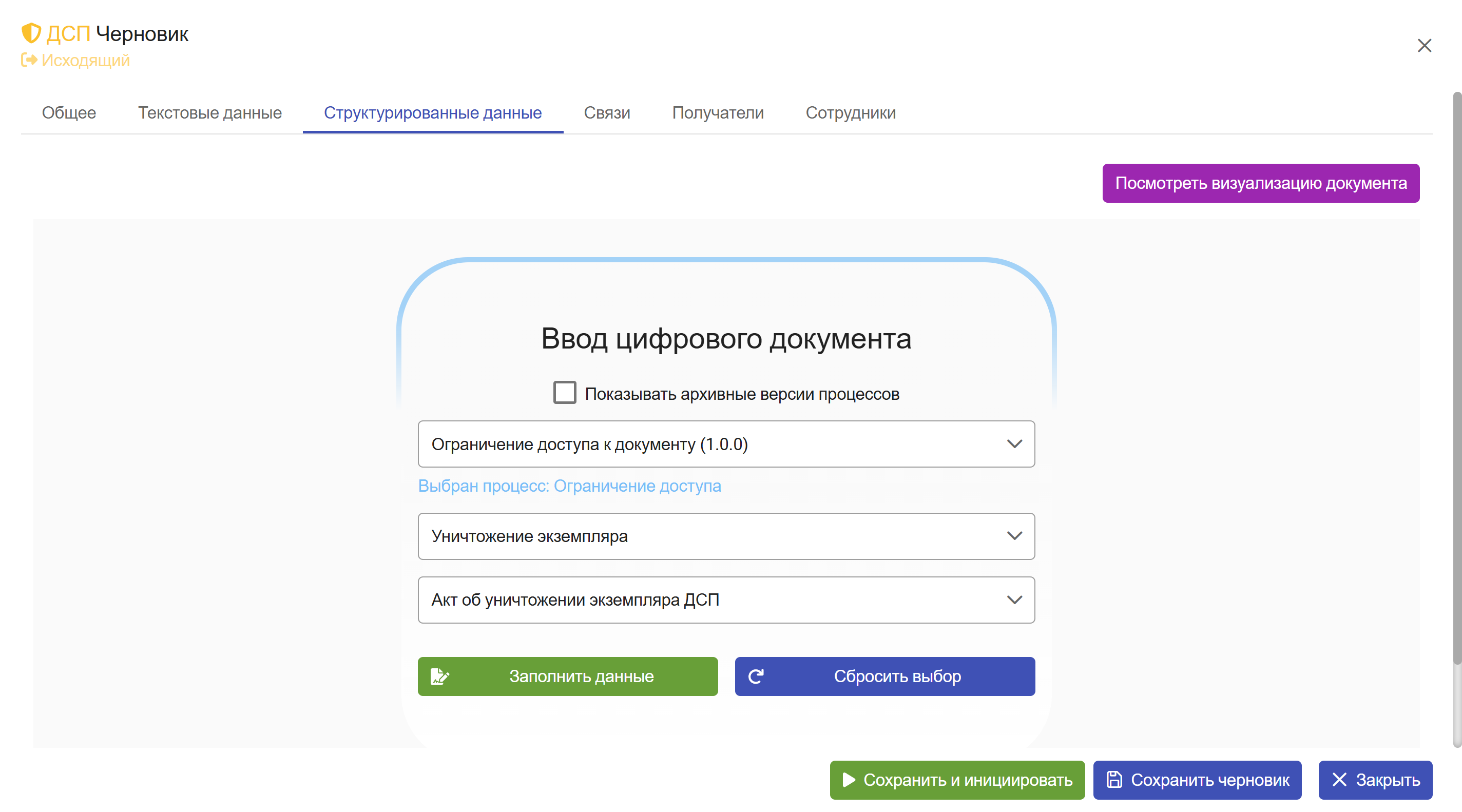Expand the Уничтожение экземпляра dropdown
Image resolution: width=1462 pixels, height=812 pixels.
[726, 536]
